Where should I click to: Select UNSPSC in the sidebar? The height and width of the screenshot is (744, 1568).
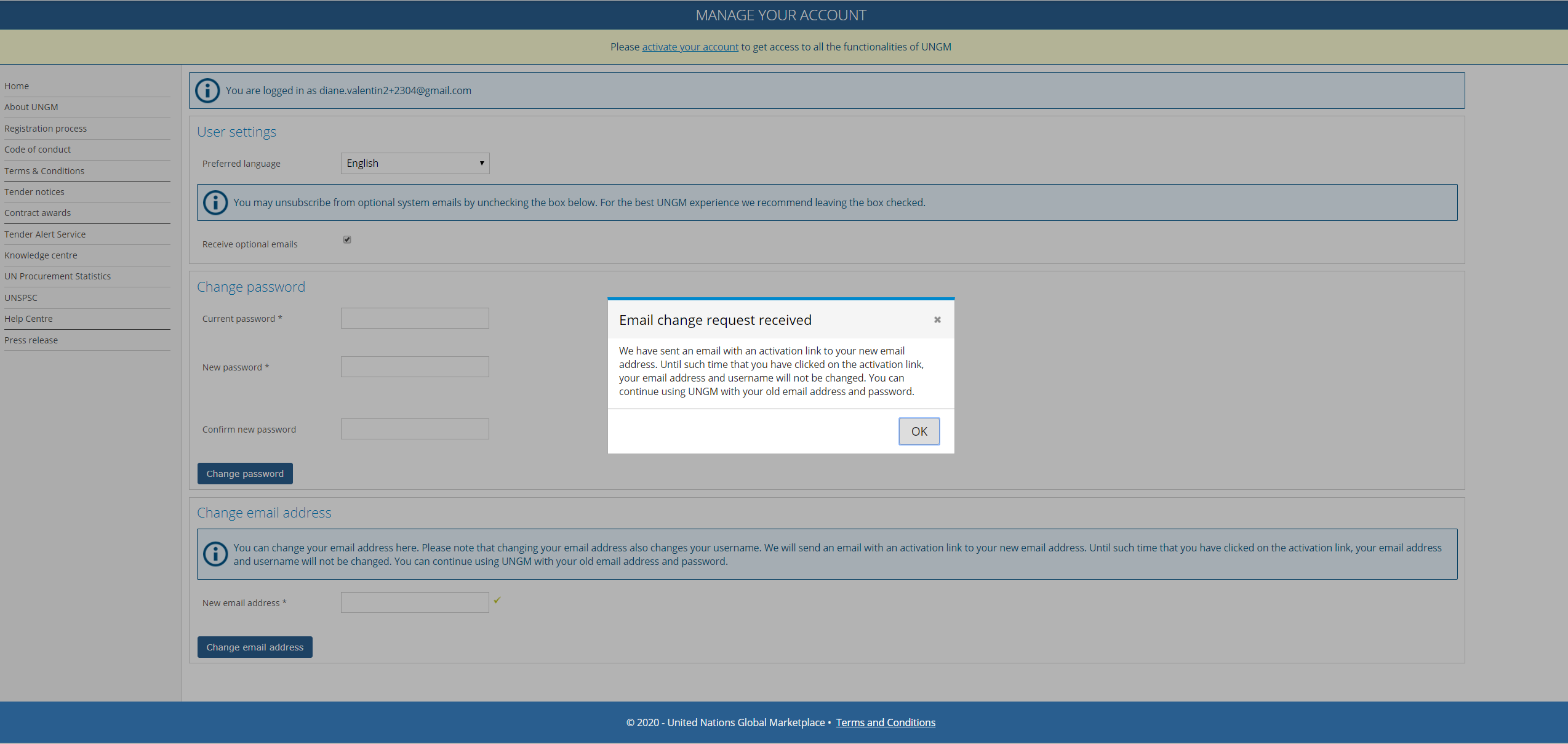point(21,298)
